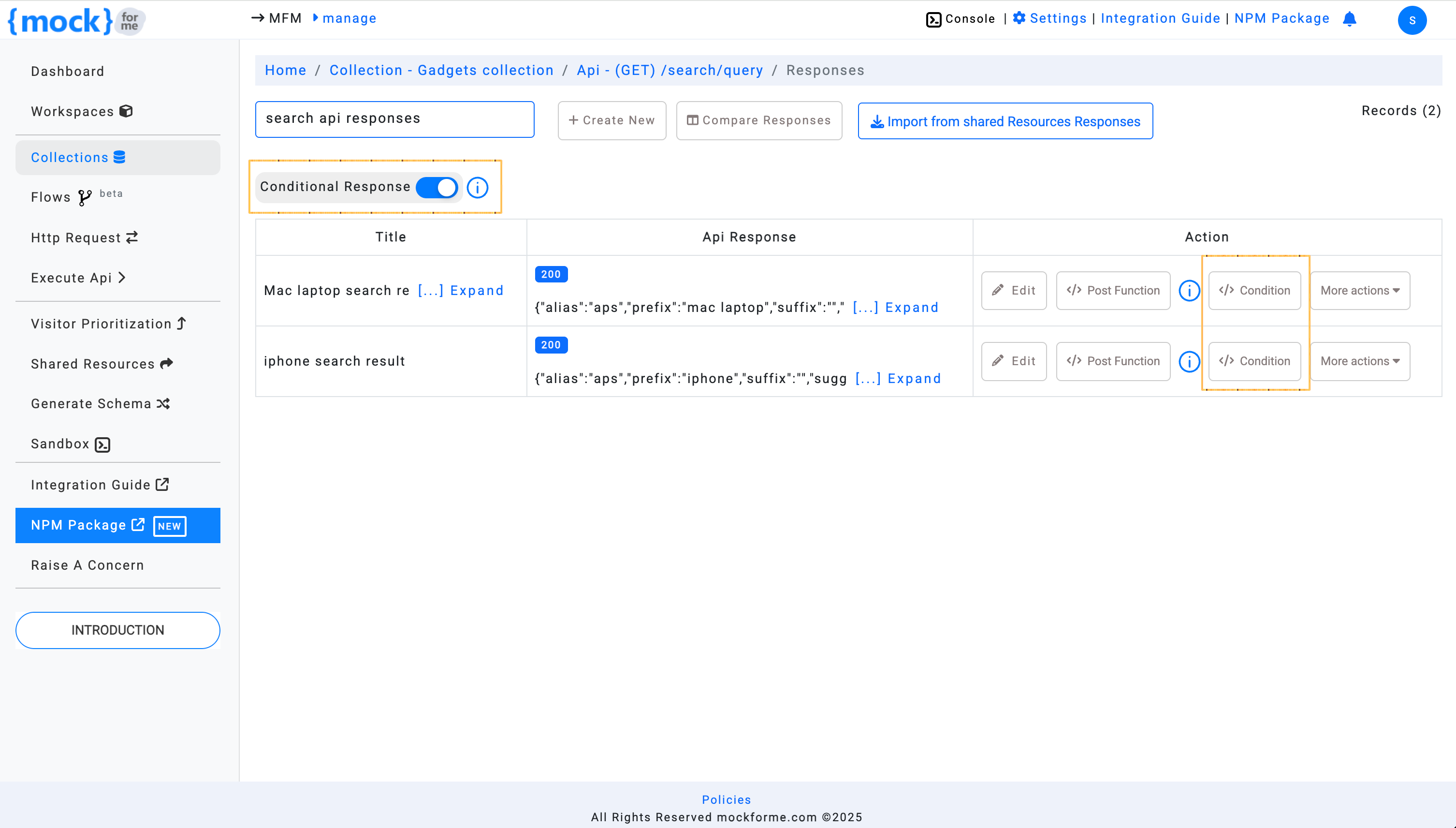This screenshot has height=828, width=1456.
Task: Open Dashboard in the sidebar
Action: 68,71
